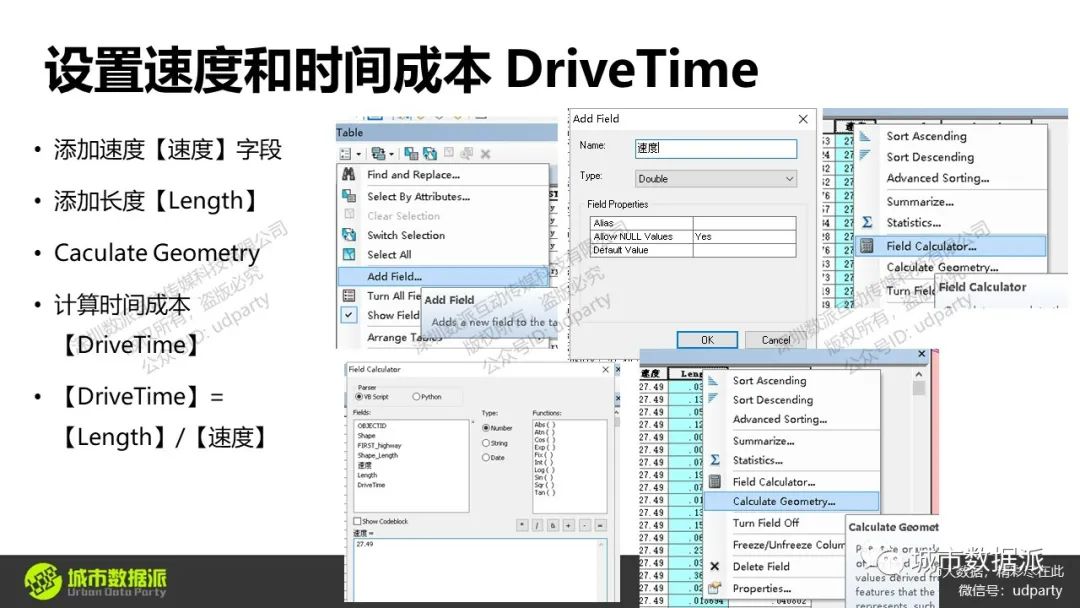Click Cancel in Add Field dialog
Screen dimensions: 1080x608
[x=776, y=340]
